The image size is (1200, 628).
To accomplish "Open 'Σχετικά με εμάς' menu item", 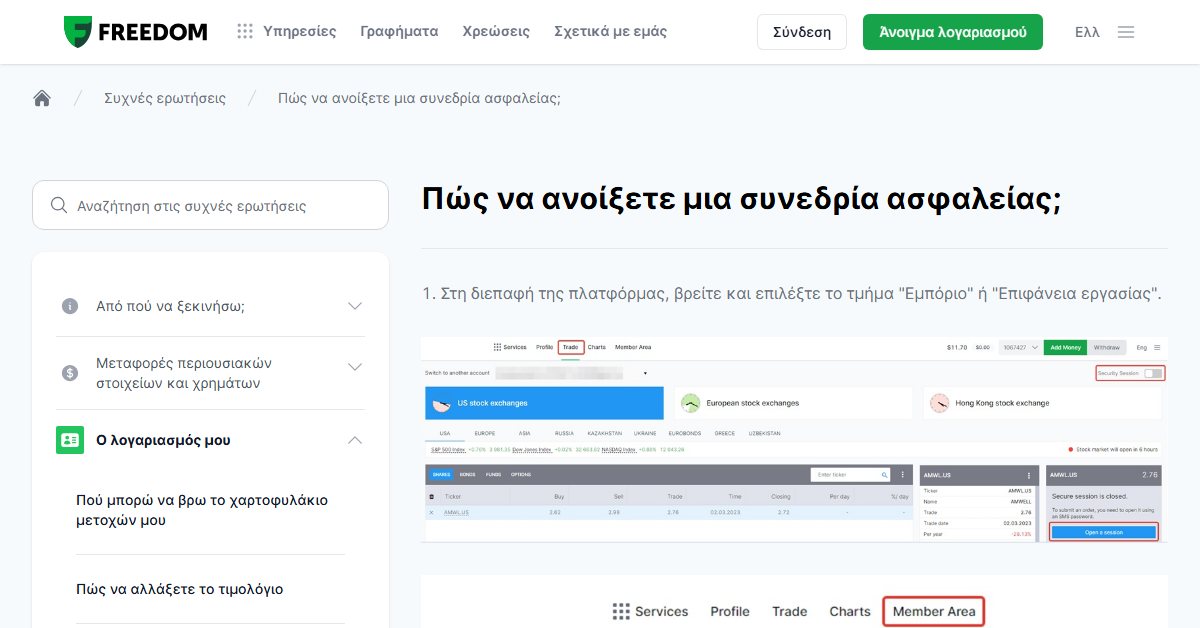I will (610, 32).
